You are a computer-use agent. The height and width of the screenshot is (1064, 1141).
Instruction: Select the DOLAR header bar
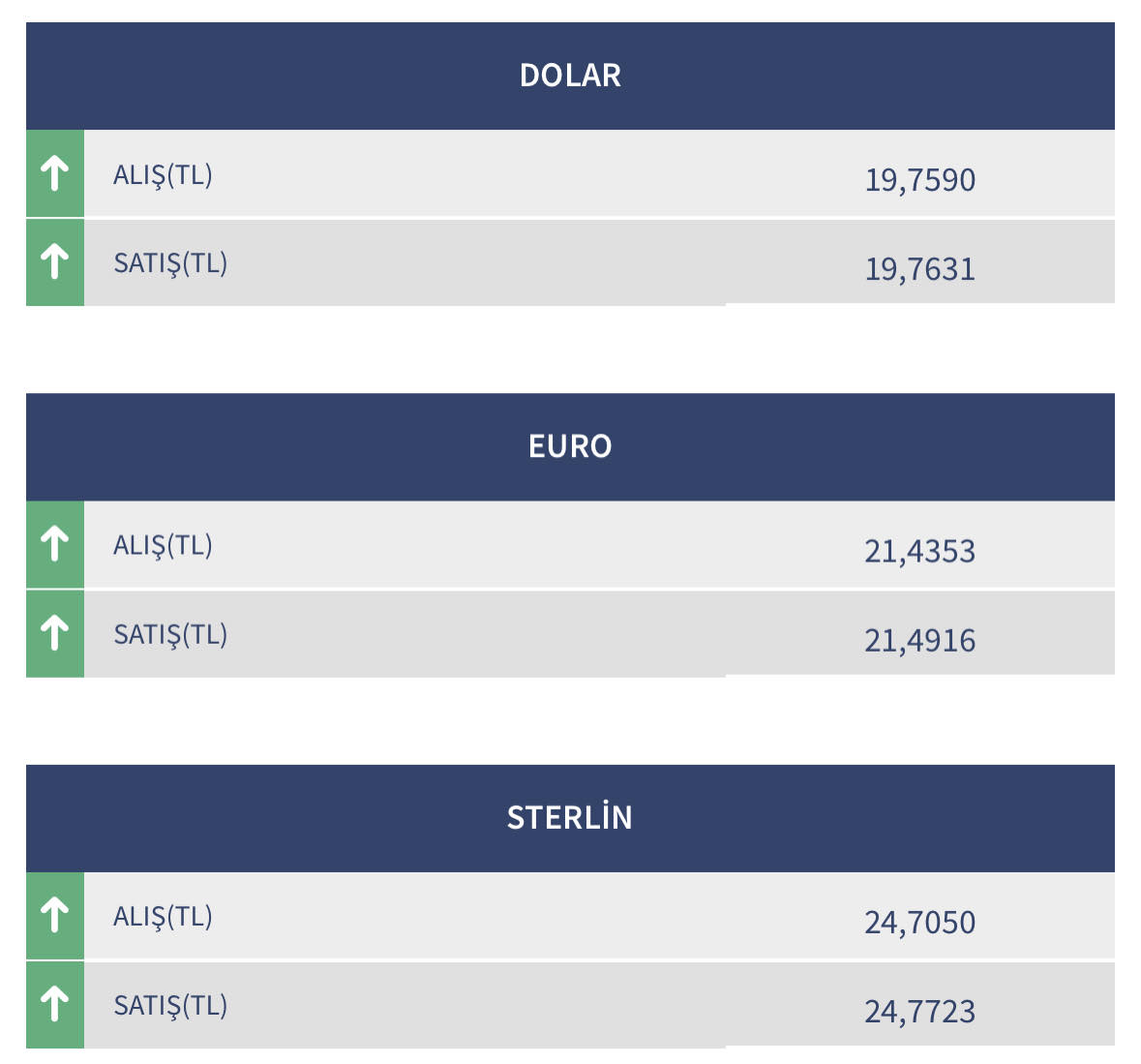coord(570,76)
